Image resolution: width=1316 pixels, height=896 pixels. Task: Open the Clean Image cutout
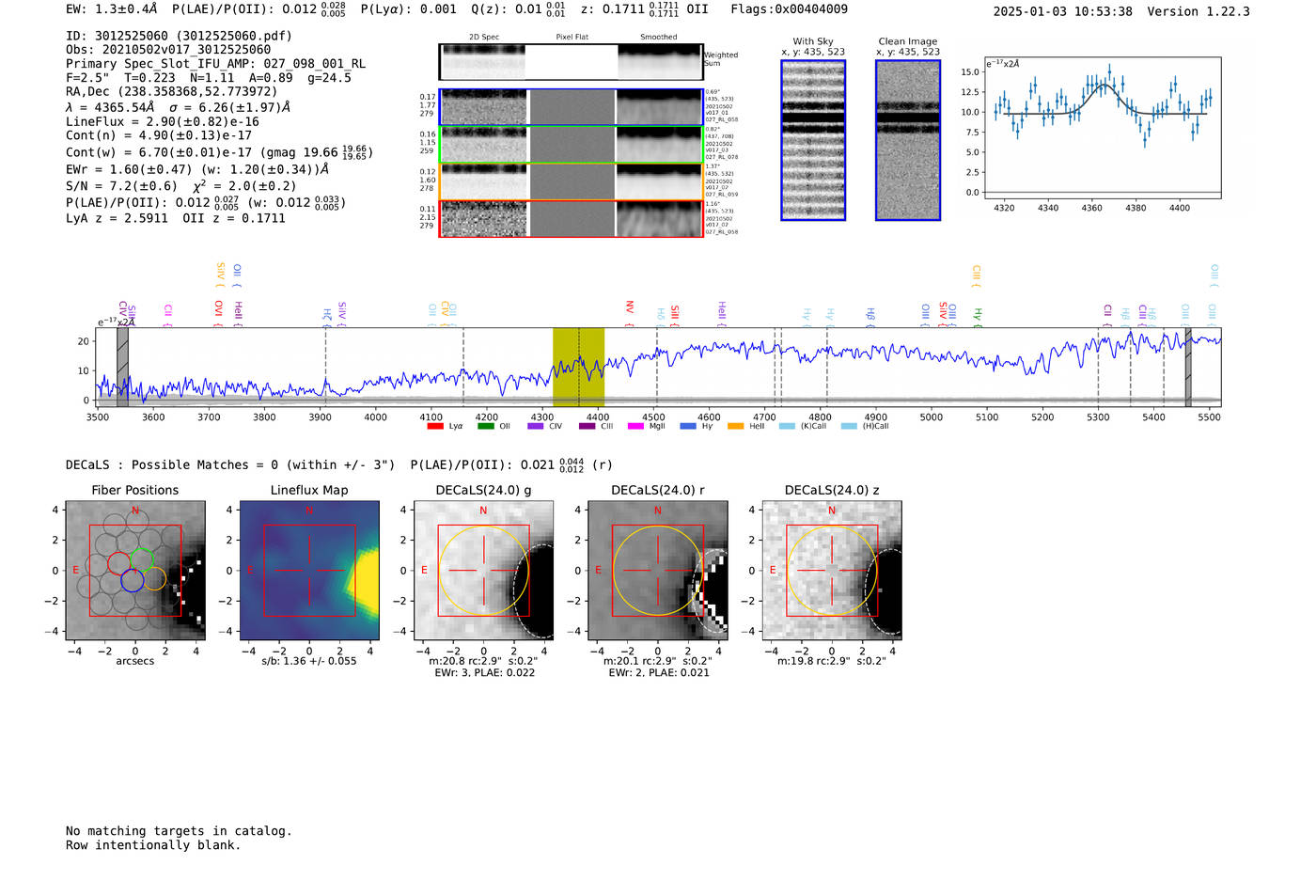(x=908, y=140)
